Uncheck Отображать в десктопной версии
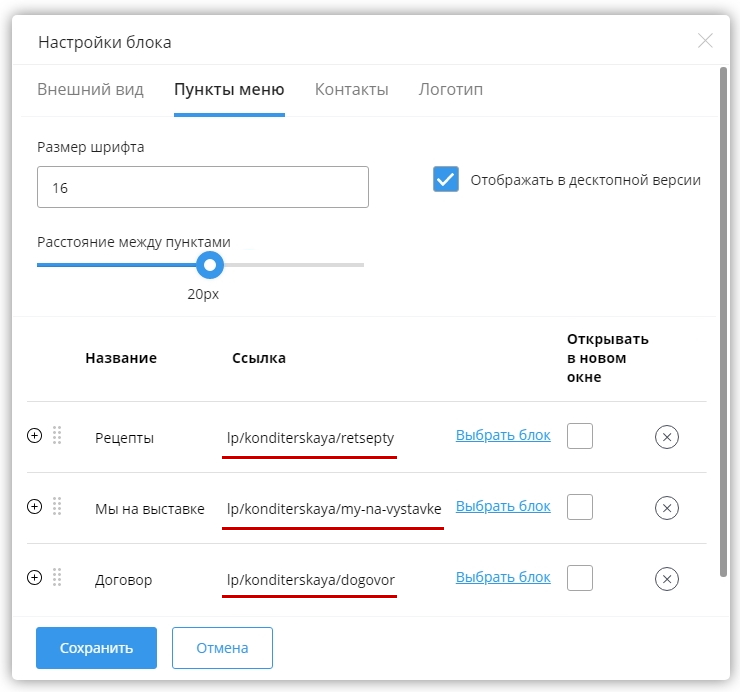Screen dimensions: 740x692 (446, 179)
